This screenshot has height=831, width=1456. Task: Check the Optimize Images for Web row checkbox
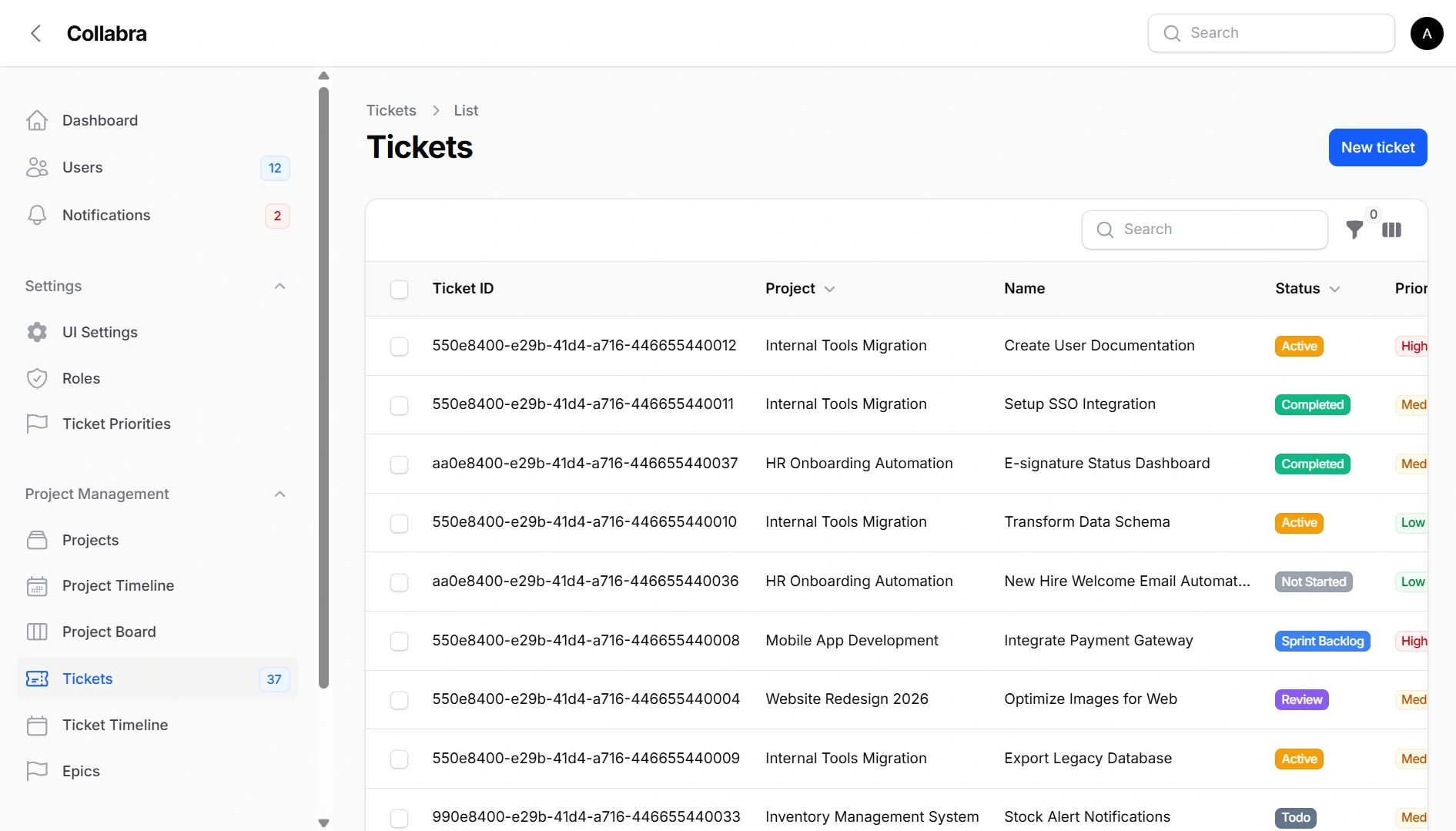pyautogui.click(x=399, y=700)
